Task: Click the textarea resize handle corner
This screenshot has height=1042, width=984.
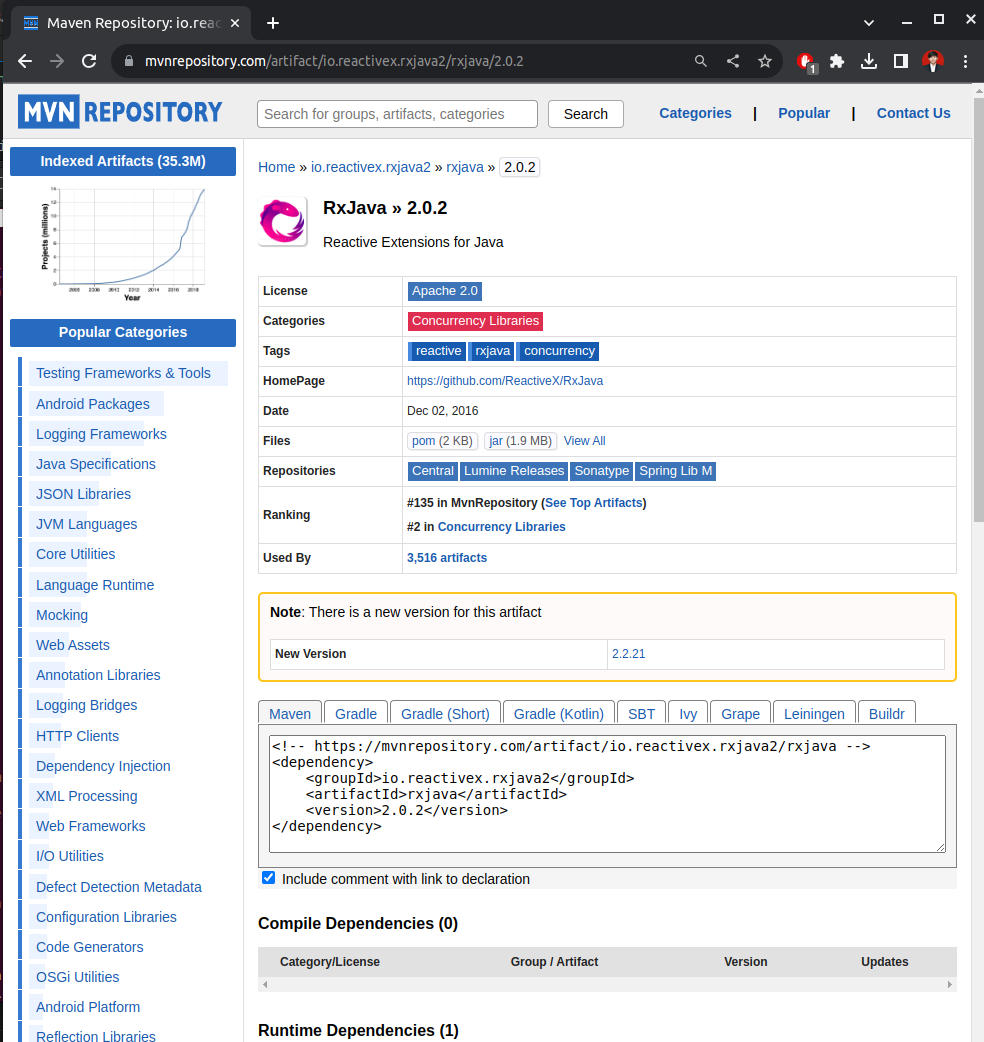Action: [940, 847]
